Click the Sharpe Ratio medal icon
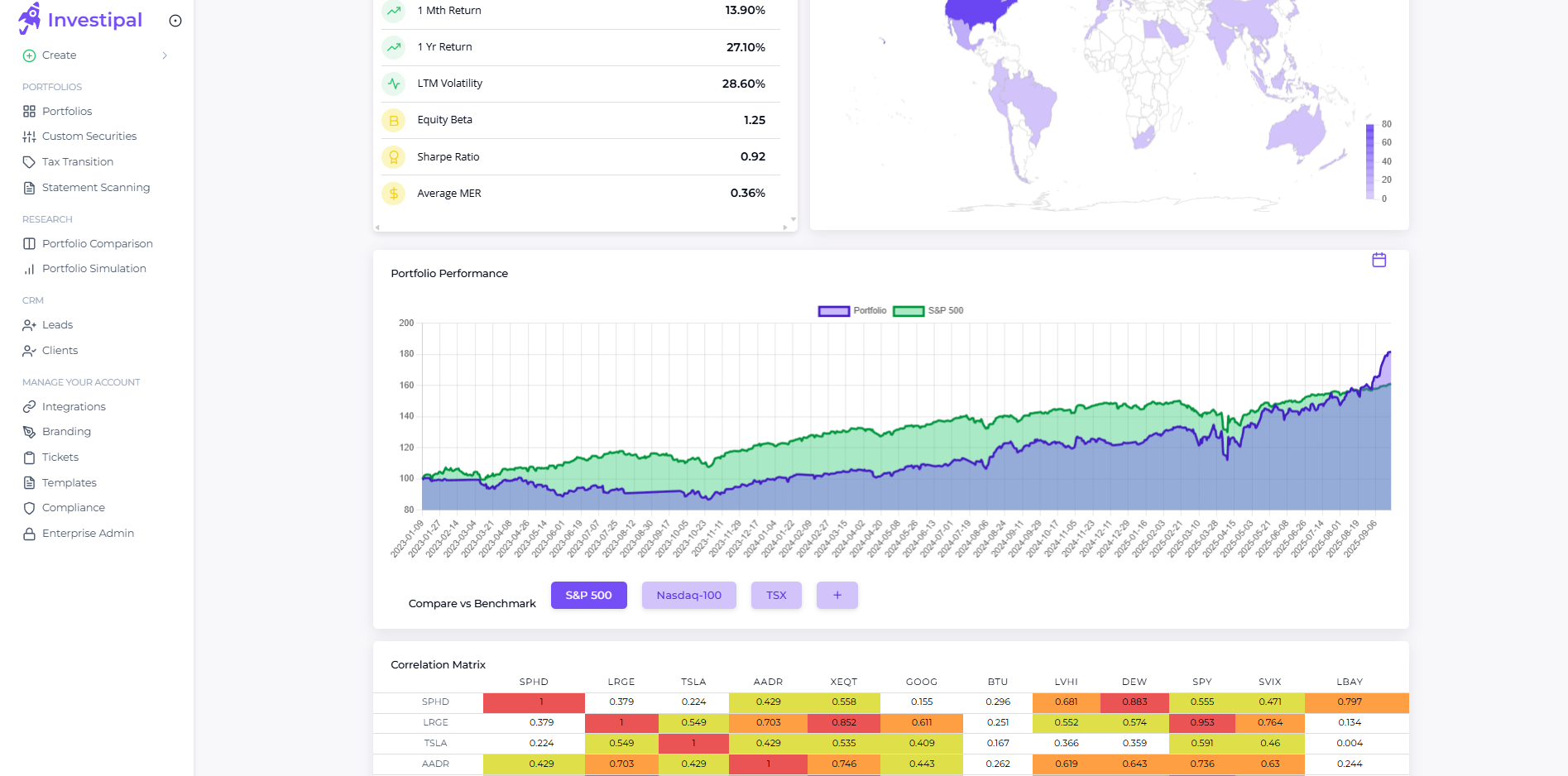Viewport: 1568px width, 776px height. [393, 156]
